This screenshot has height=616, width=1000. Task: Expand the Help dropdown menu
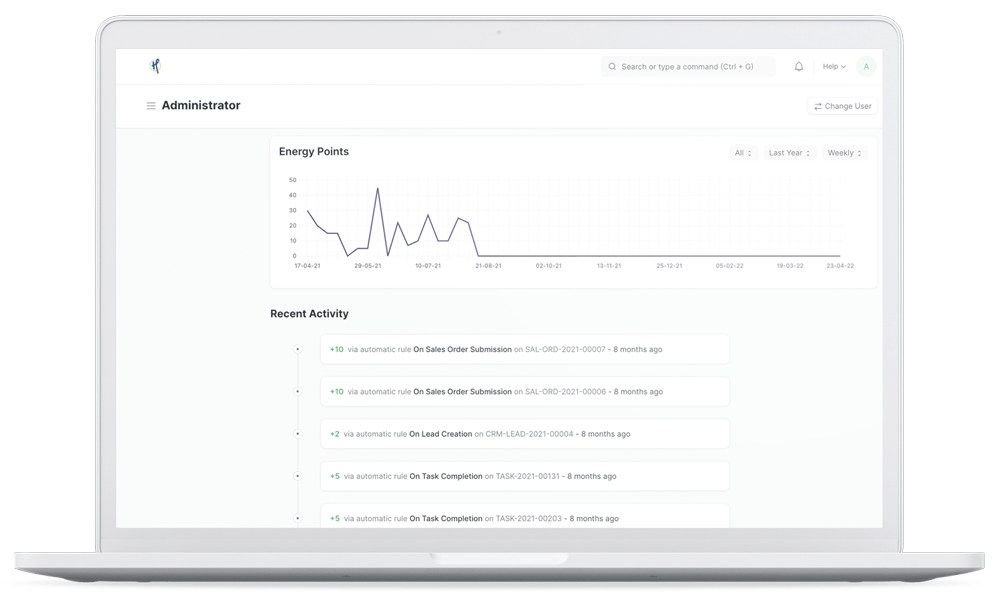pyautogui.click(x=833, y=67)
